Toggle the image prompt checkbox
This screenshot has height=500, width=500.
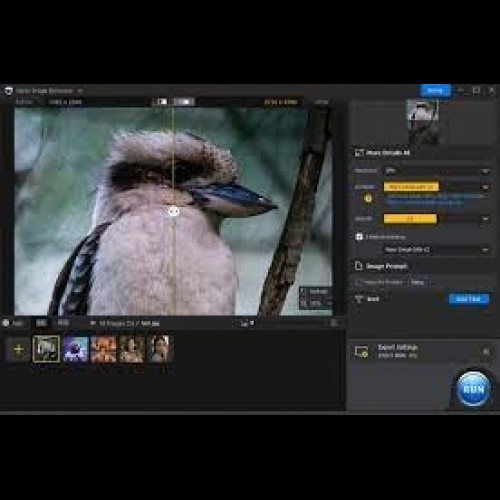[359, 282]
